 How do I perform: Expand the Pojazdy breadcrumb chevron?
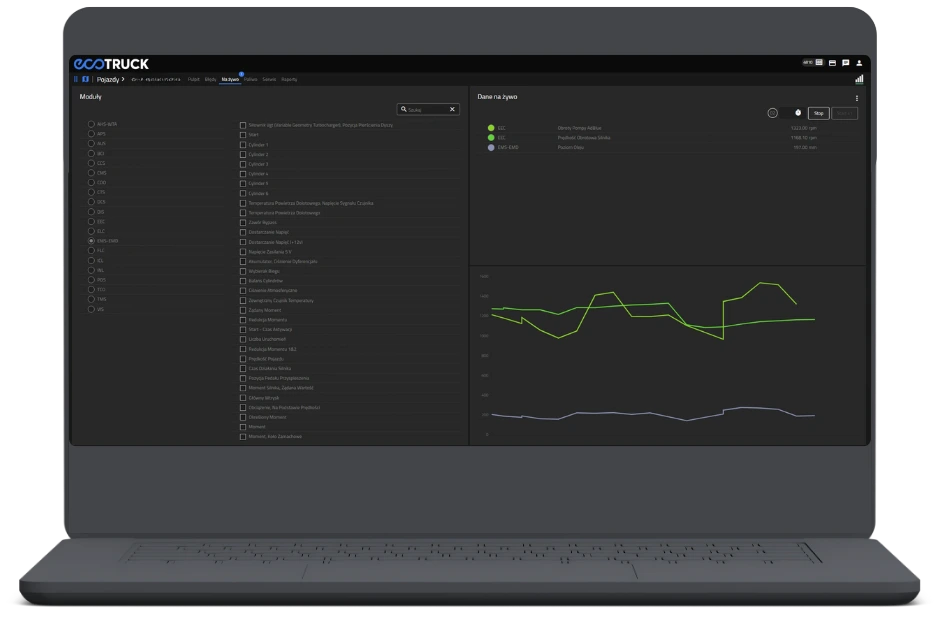[x=123, y=79]
